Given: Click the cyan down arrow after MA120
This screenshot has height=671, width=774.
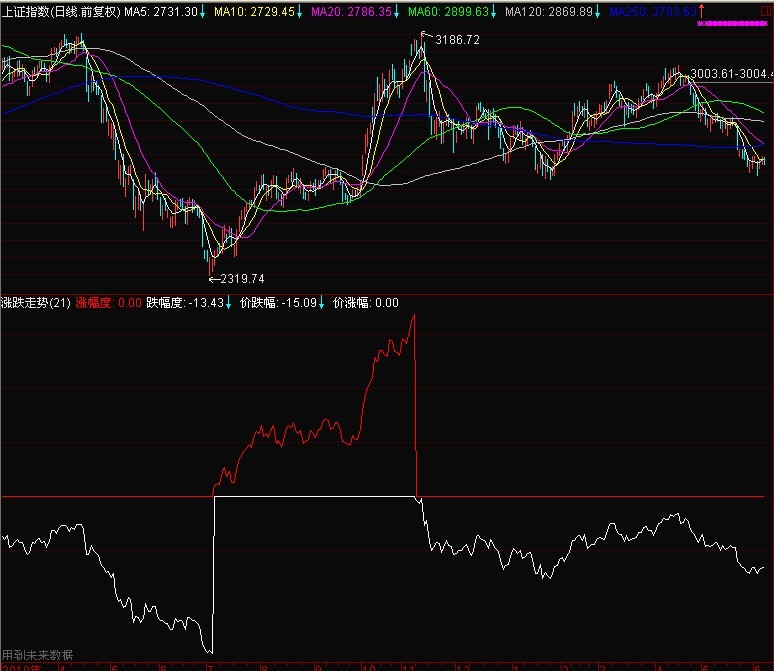Looking at the screenshot, I should pos(597,11).
